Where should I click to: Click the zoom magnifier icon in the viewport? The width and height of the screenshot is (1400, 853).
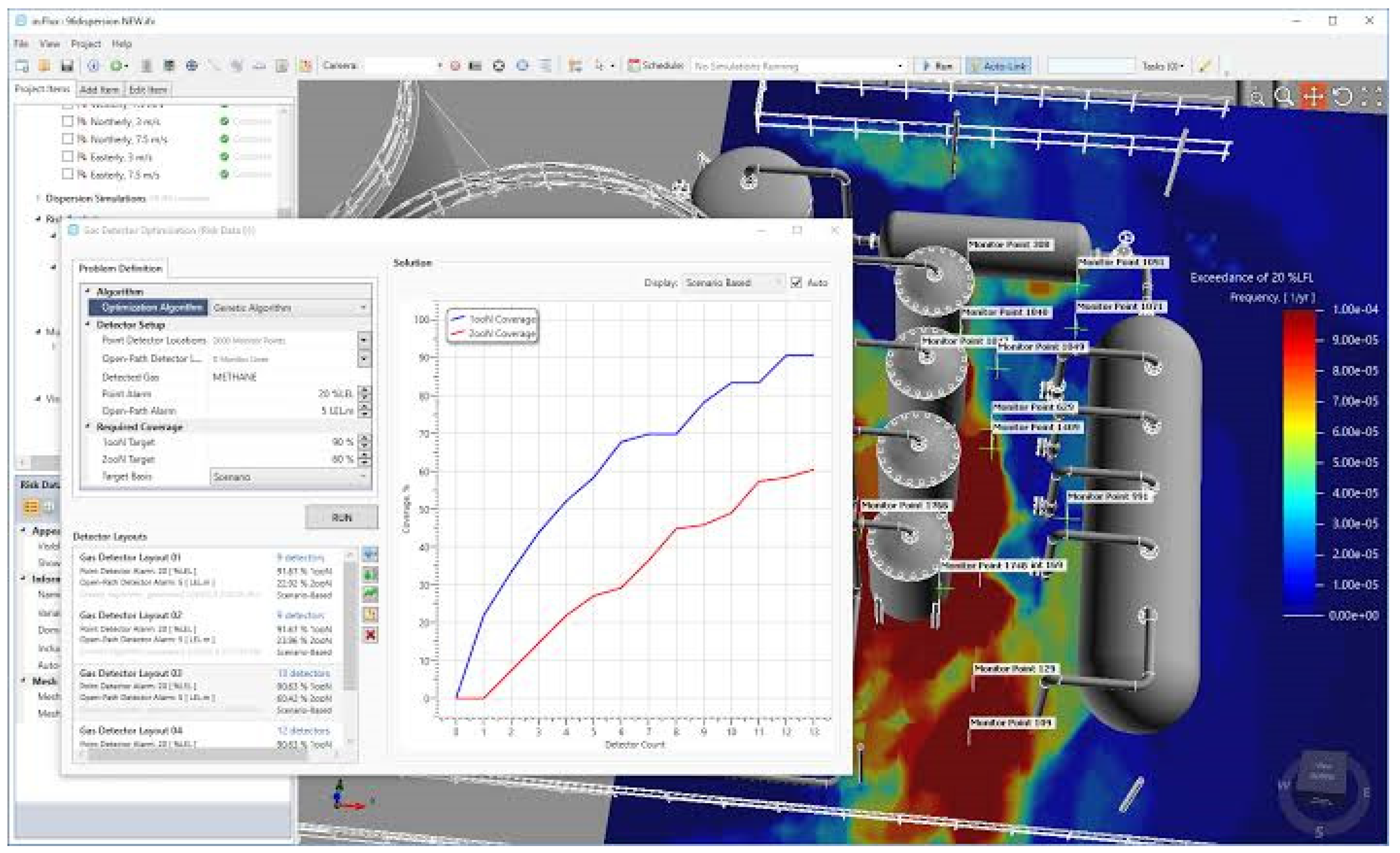(1284, 97)
